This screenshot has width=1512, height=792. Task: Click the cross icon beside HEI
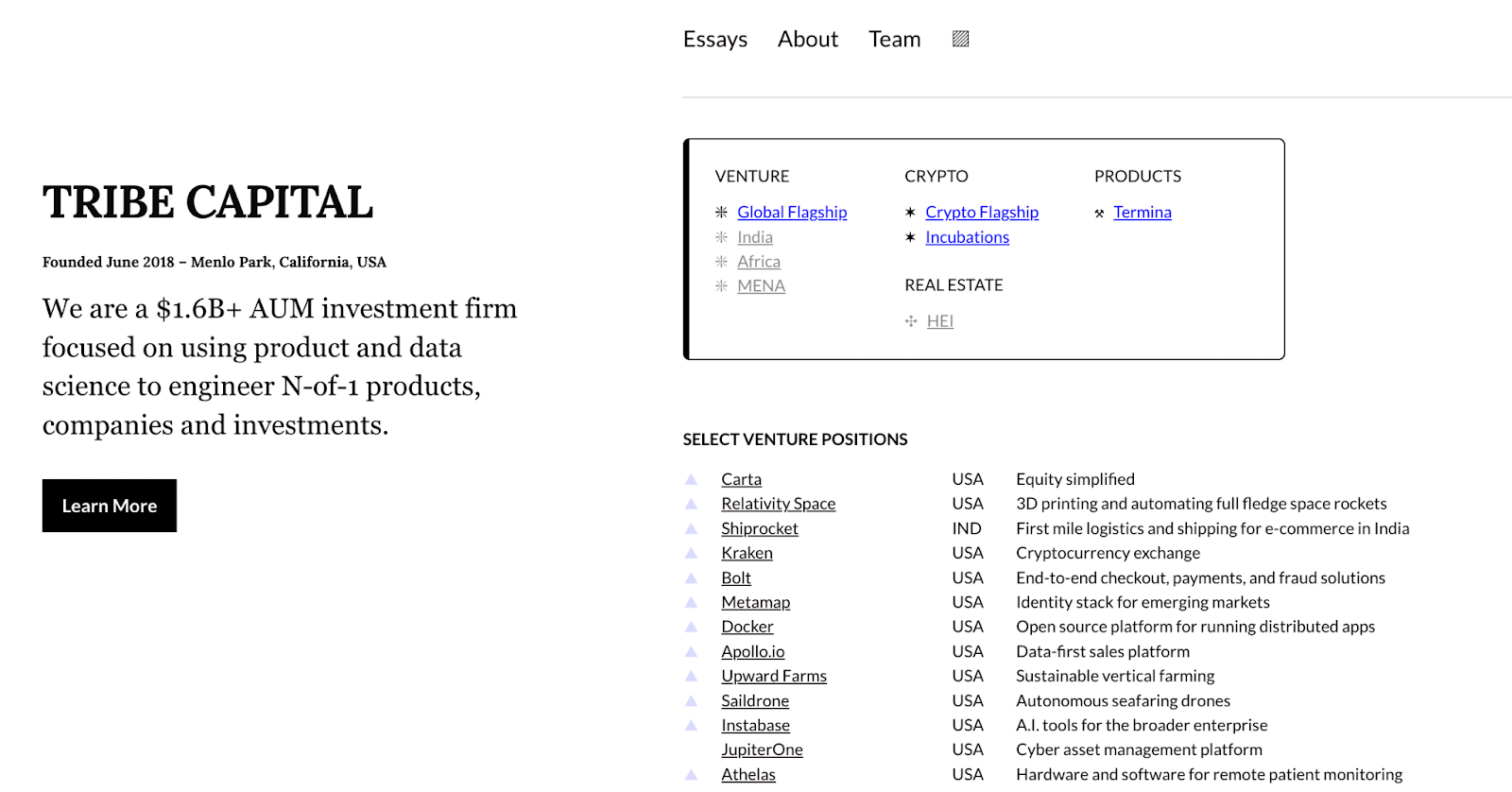point(911,321)
